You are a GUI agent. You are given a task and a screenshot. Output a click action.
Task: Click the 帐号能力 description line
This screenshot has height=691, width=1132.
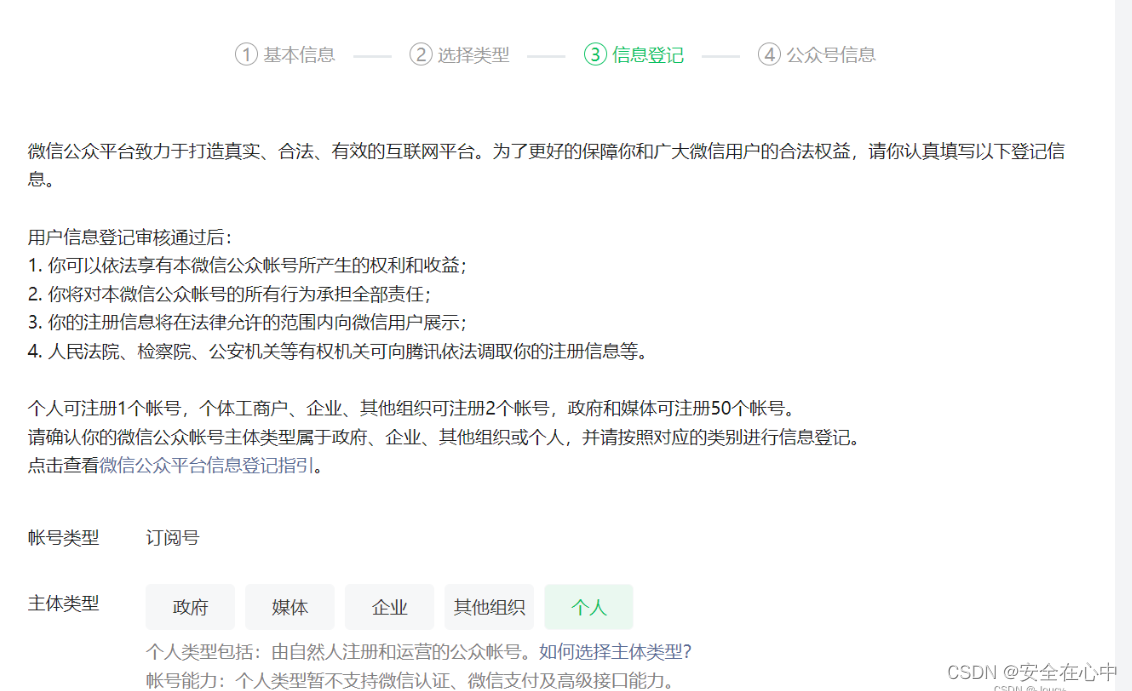pos(412,681)
